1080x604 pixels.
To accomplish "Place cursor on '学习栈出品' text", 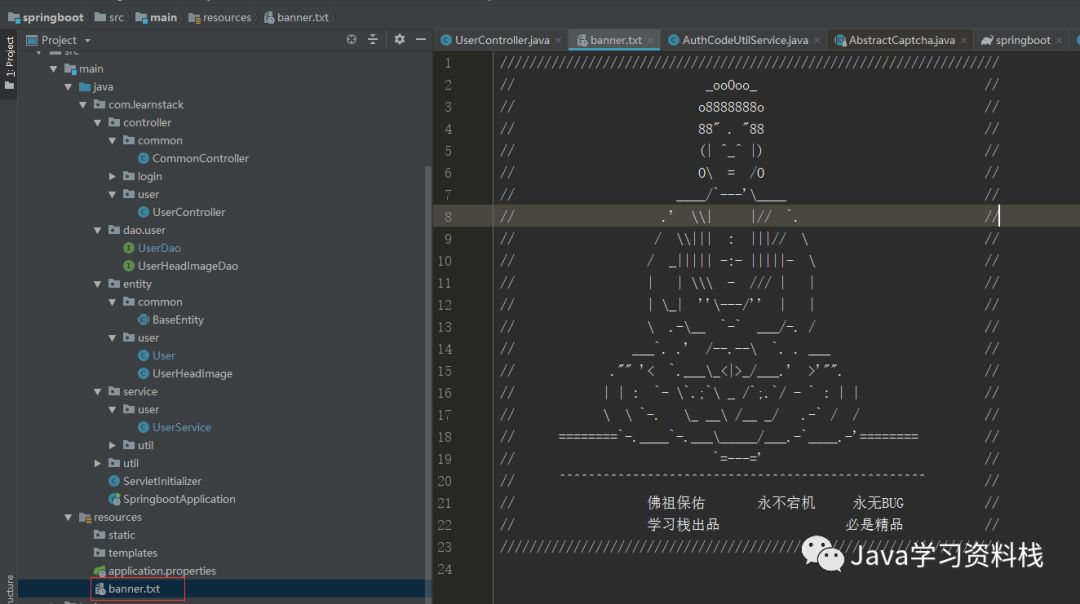I will [683, 525].
